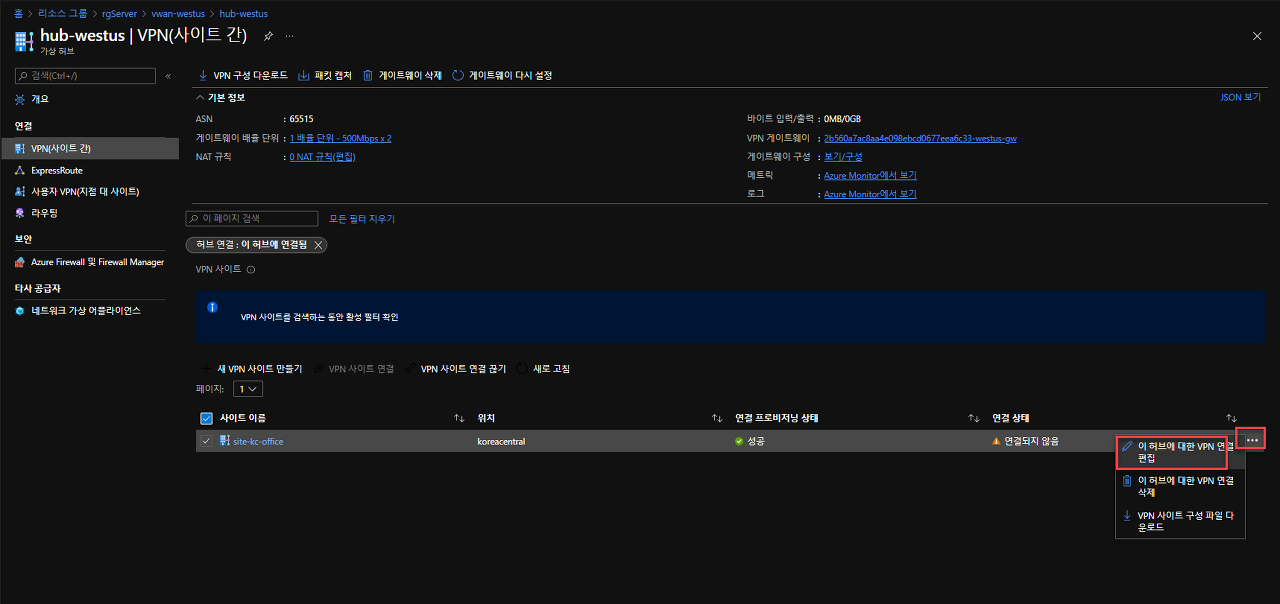Image resolution: width=1280 pixels, height=604 pixels.
Task: Collapse the 기본 정보 section
Action: click(220, 97)
